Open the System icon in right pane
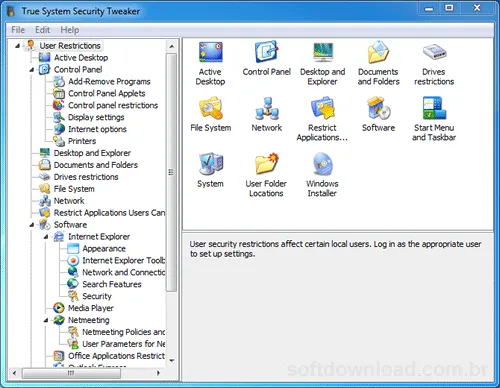 coord(210,164)
